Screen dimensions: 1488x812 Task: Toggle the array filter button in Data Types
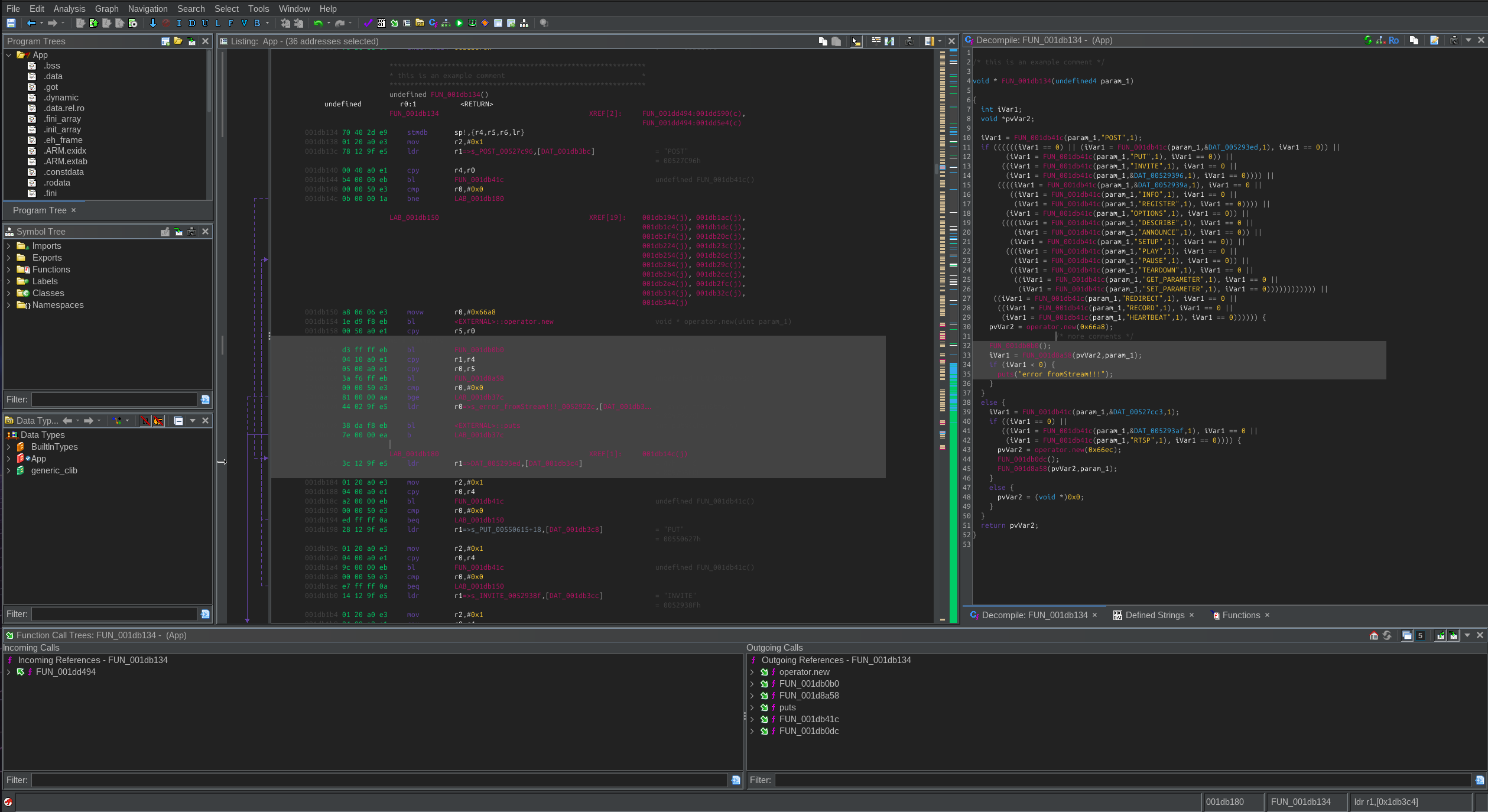145,421
